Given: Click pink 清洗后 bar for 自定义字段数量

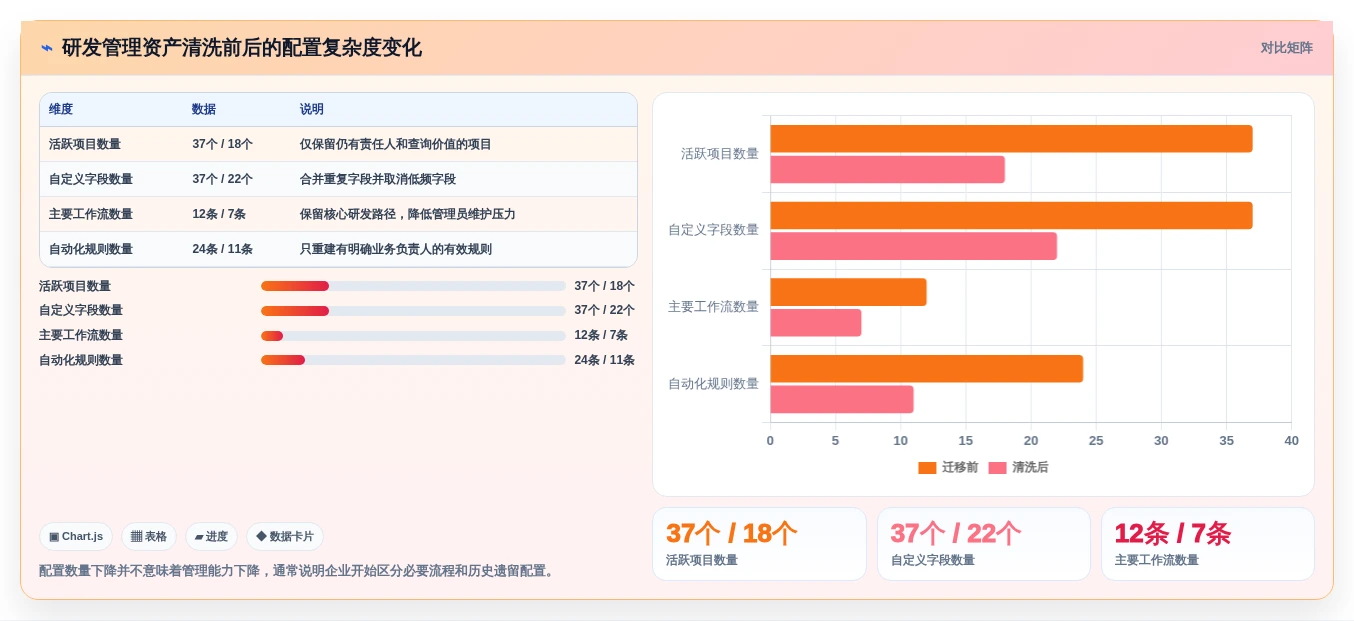Looking at the screenshot, I should [913, 246].
